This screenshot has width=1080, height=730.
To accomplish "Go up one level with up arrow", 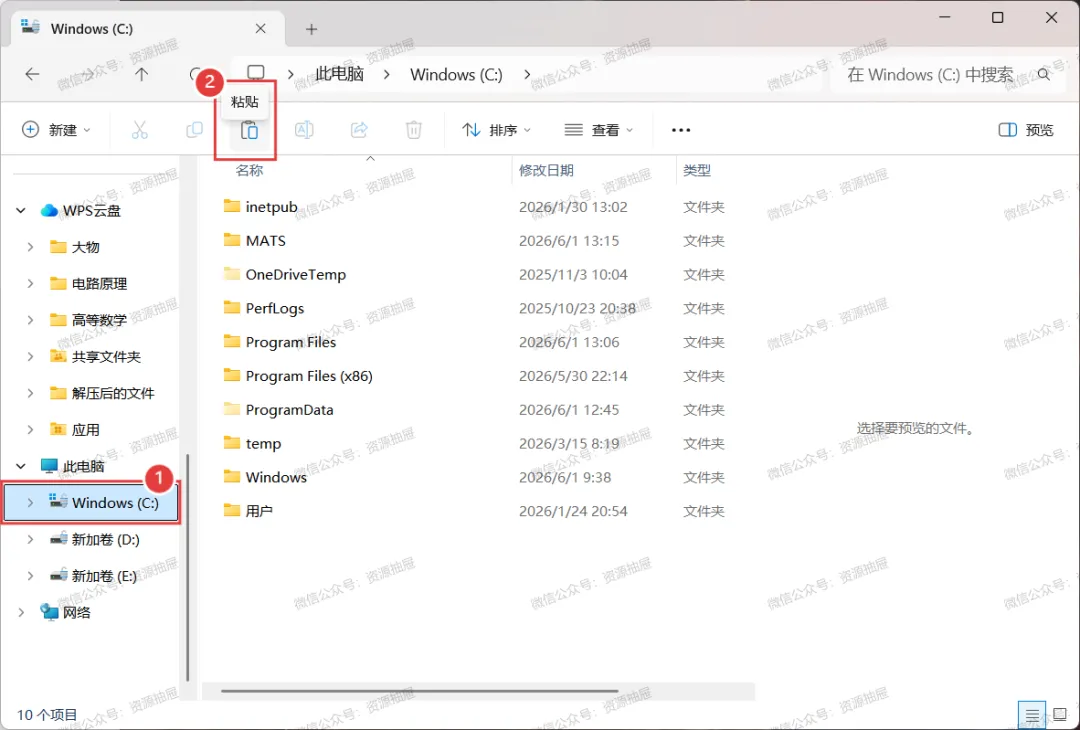I will [x=141, y=74].
